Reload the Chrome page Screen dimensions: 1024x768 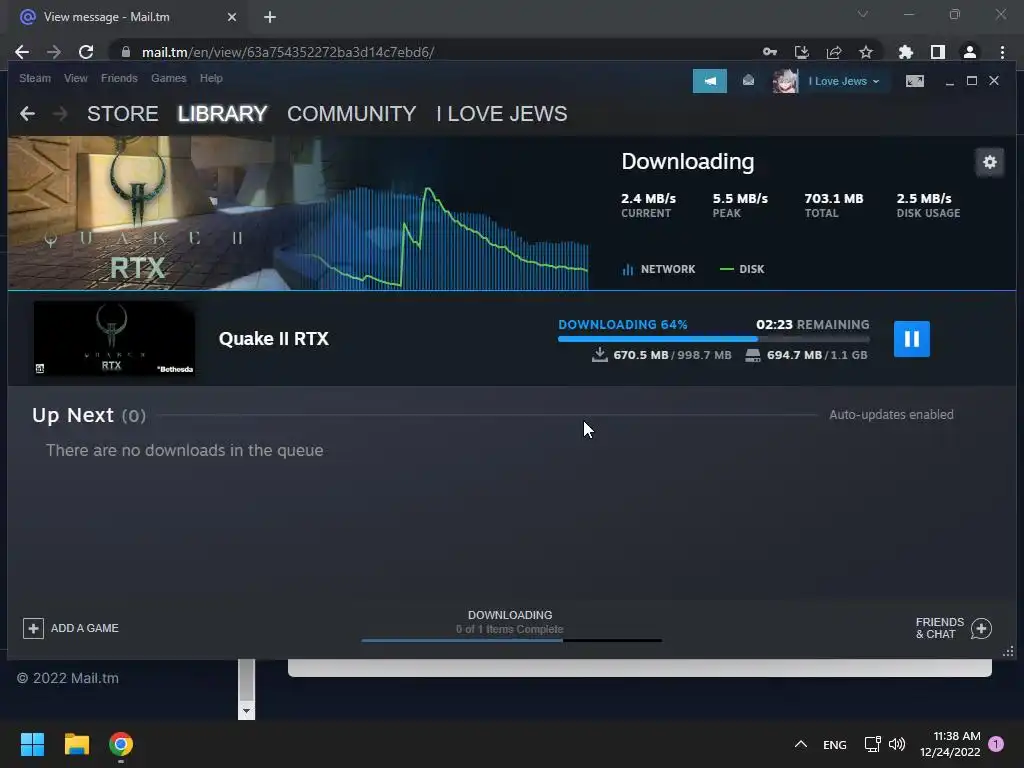pyautogui.click(x=86, y=52)
